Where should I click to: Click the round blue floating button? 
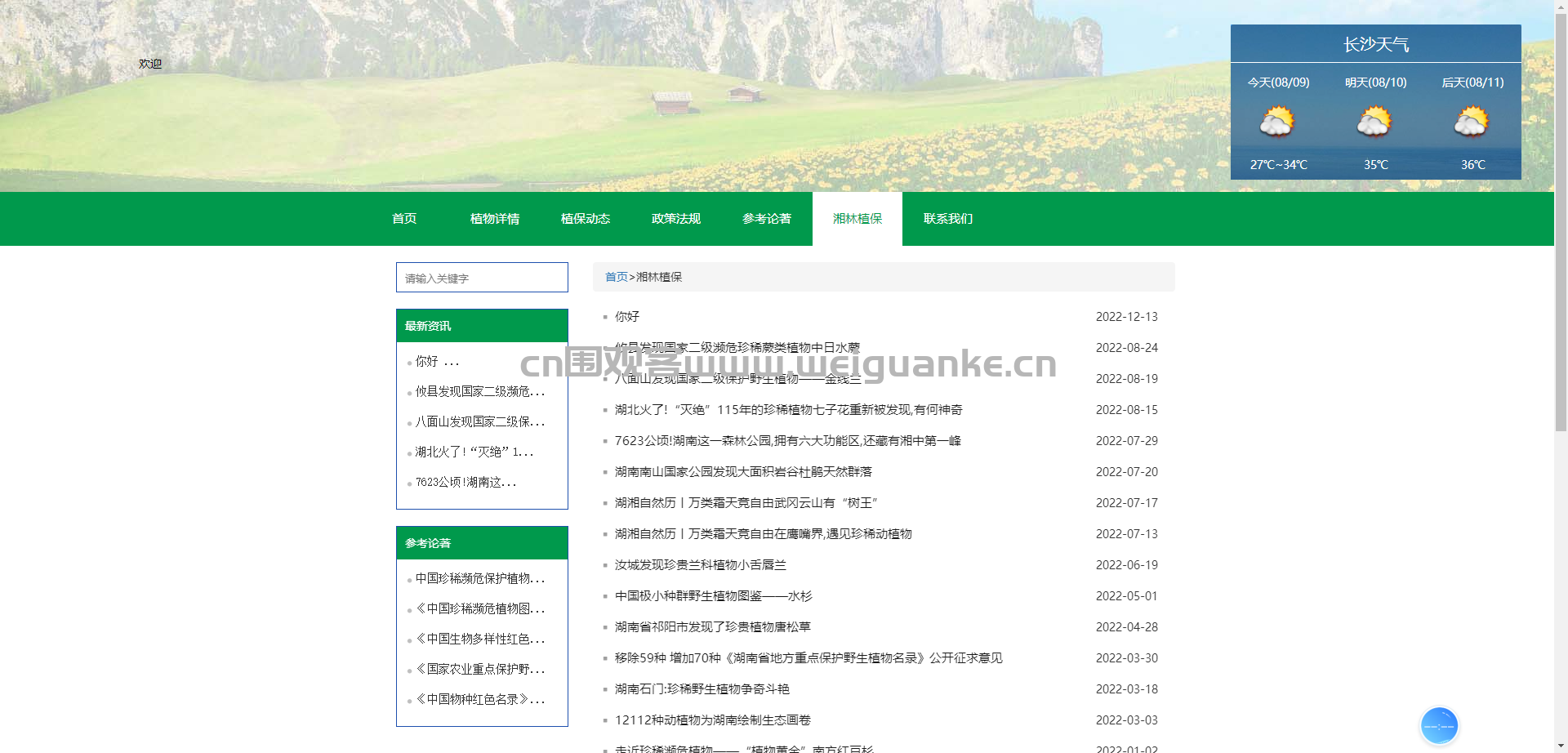1439,725
